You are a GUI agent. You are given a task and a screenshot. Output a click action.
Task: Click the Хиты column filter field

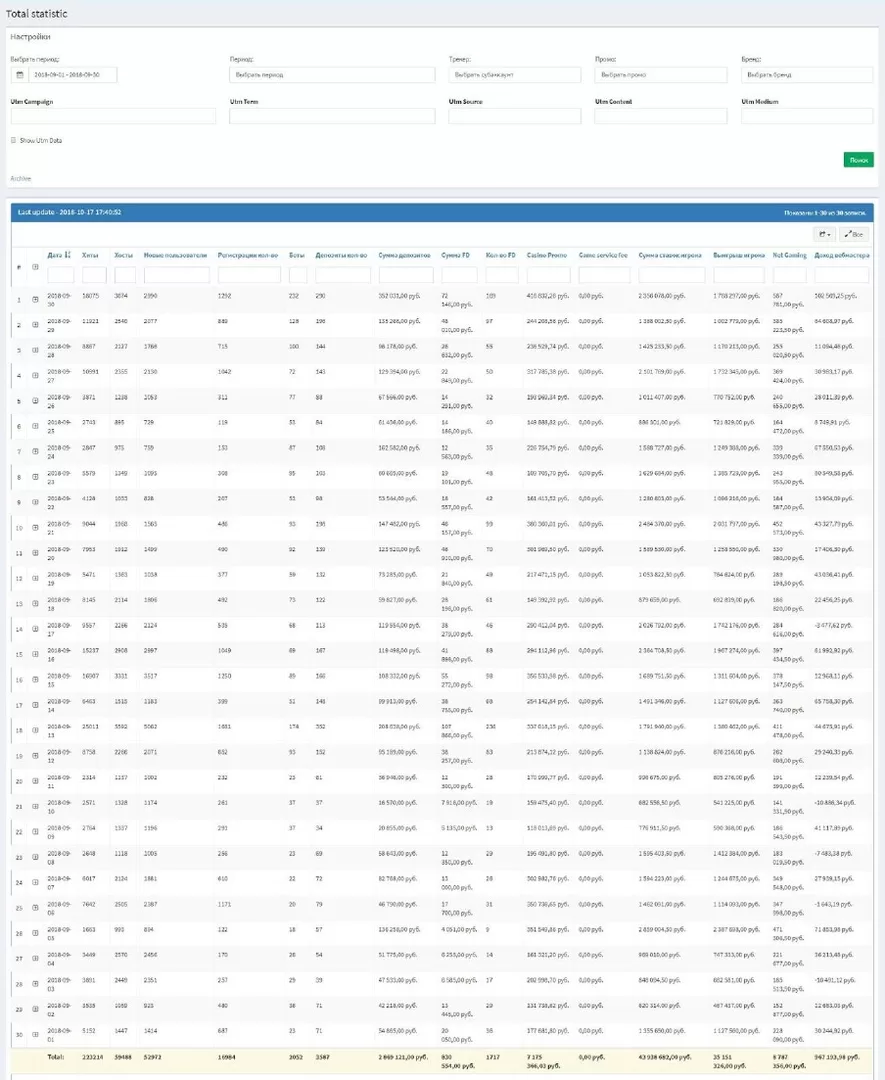point(94,275)
